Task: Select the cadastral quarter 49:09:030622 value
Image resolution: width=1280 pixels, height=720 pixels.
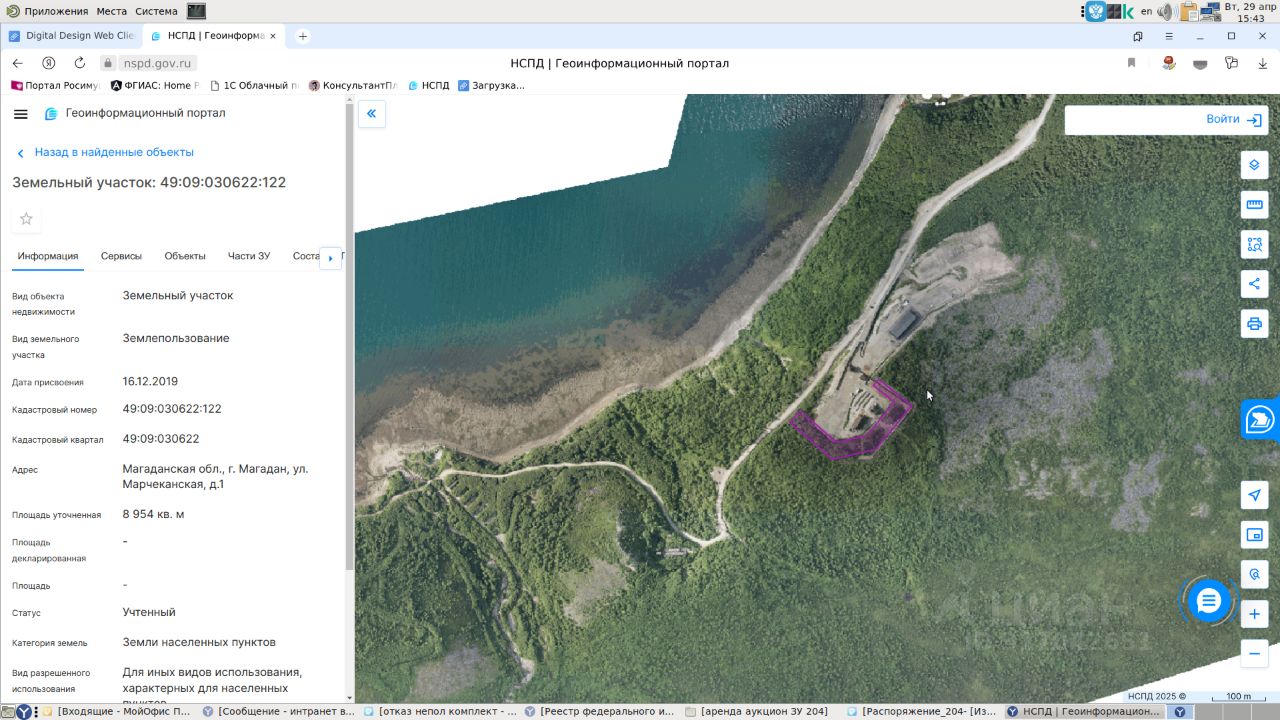Action: coord(161,439)
